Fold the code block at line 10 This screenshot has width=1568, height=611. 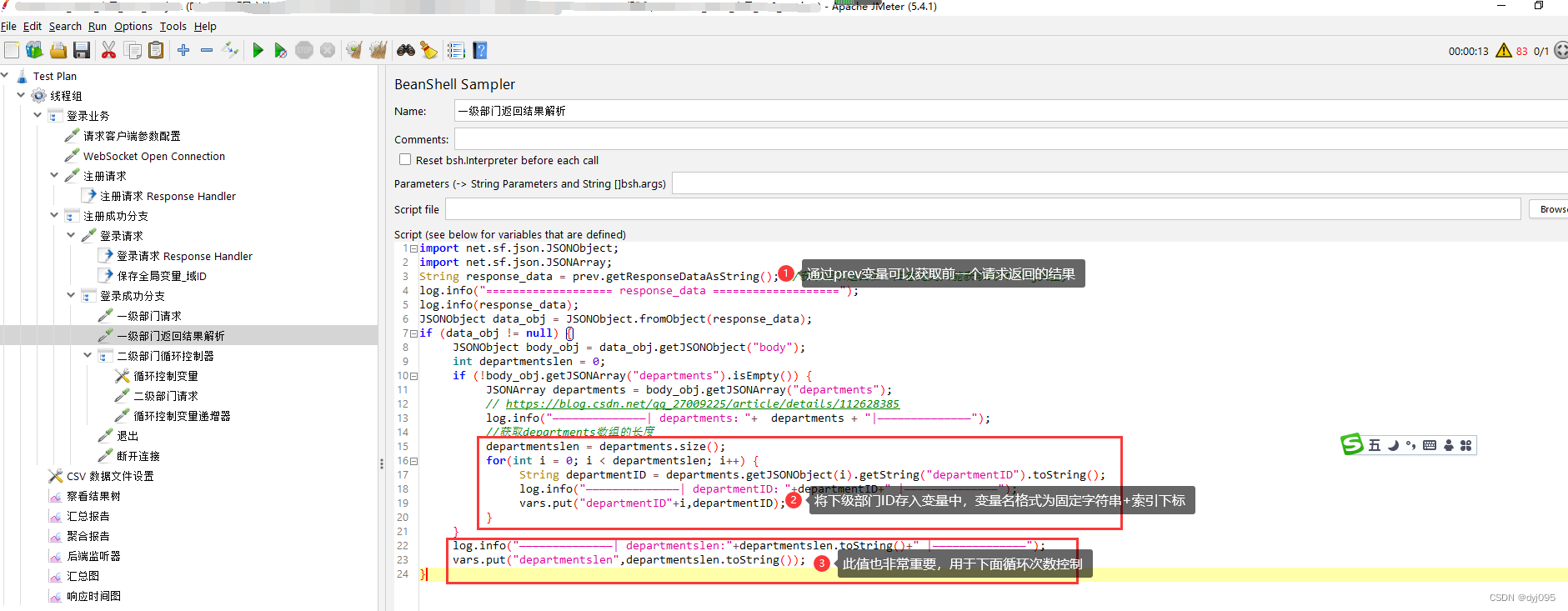(x=413, y=376)
